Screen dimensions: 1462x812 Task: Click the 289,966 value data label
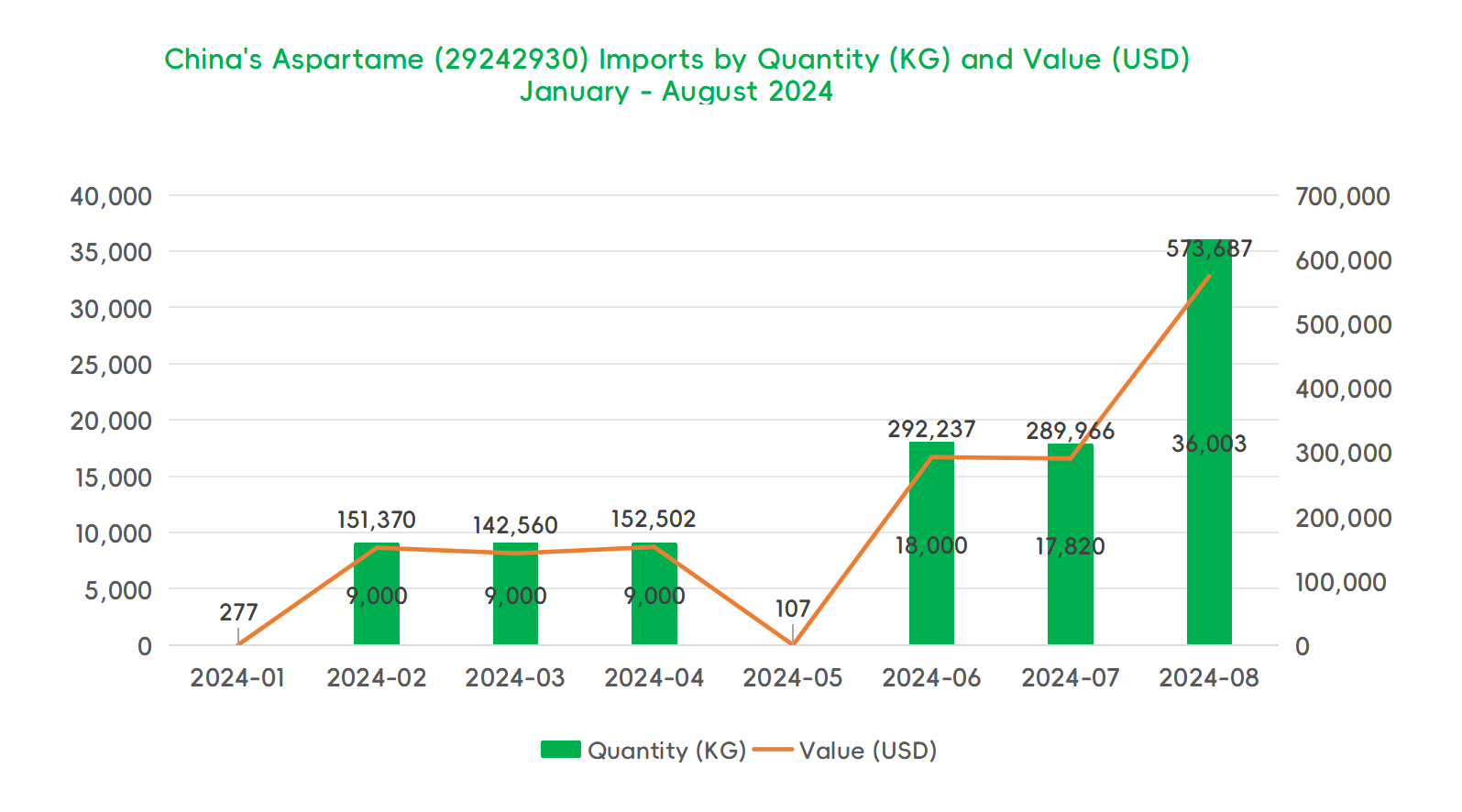click(x=1070, y=431)
